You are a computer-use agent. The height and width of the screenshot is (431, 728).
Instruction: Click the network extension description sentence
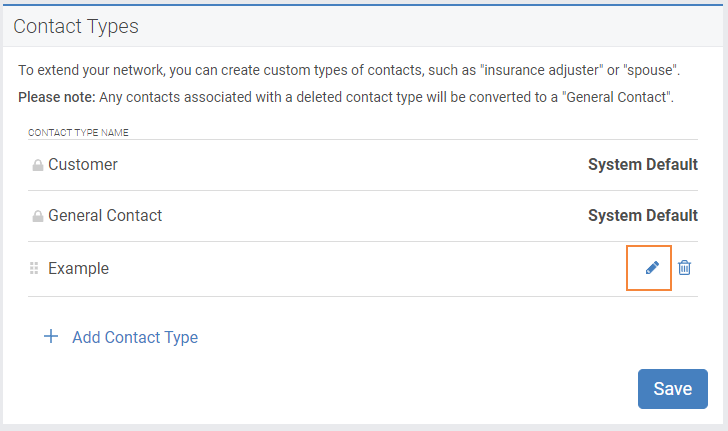pos(349,70)
